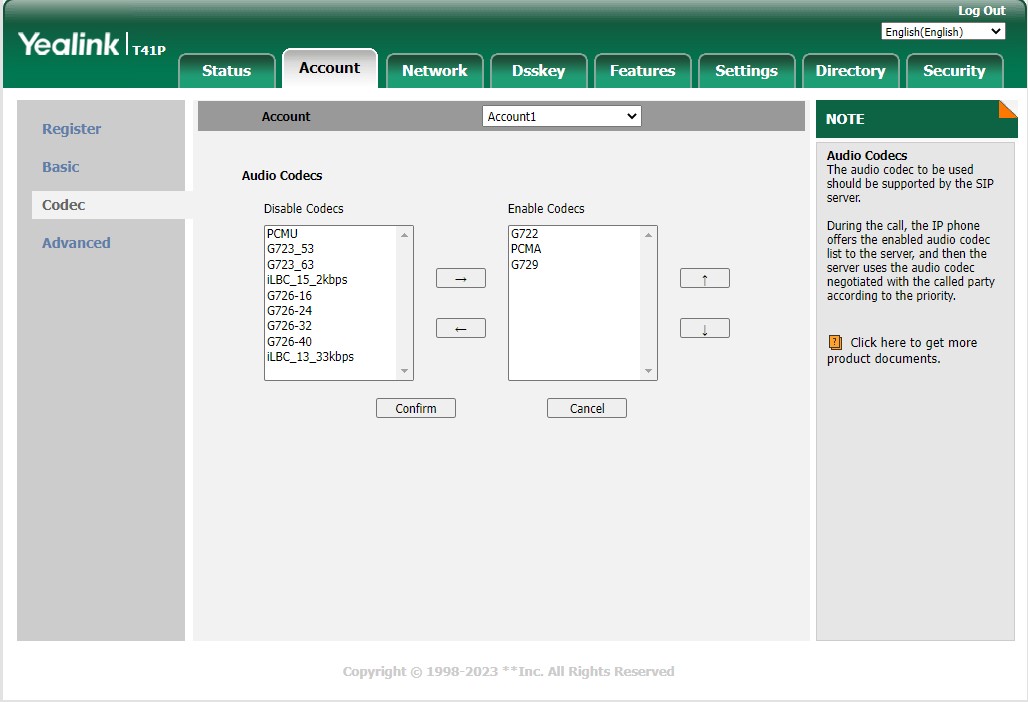Select G722 in Enable Codecs list
1028x702 pixels.
coord(524,234)
